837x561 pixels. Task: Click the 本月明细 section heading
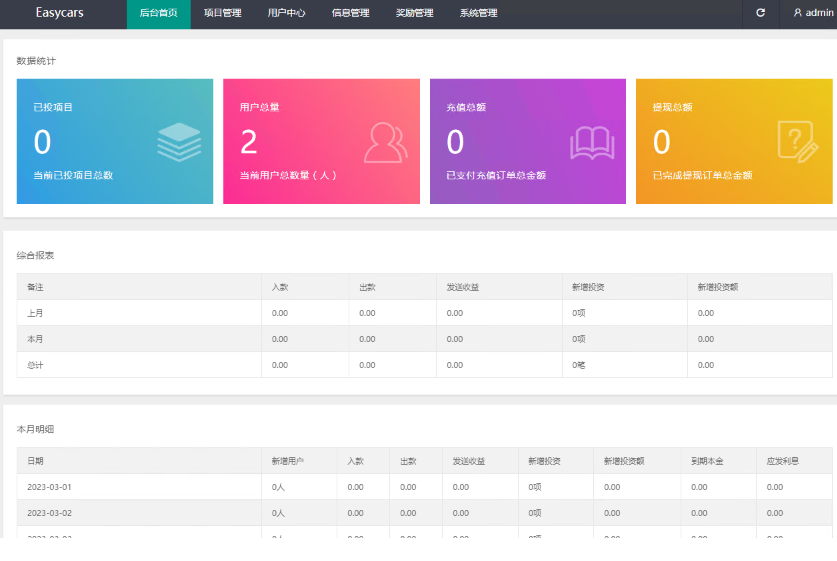click(35, 429)
